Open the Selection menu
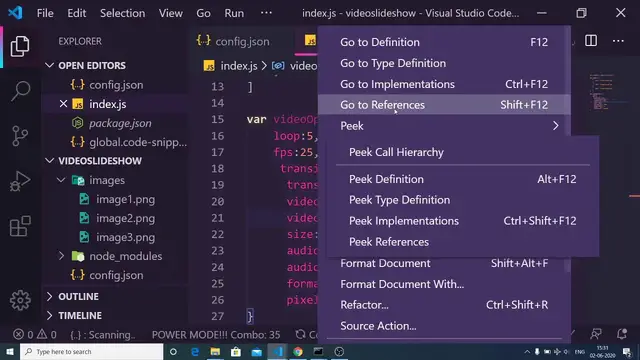Viewport: 640px width, 360px height. pos(122,13)
